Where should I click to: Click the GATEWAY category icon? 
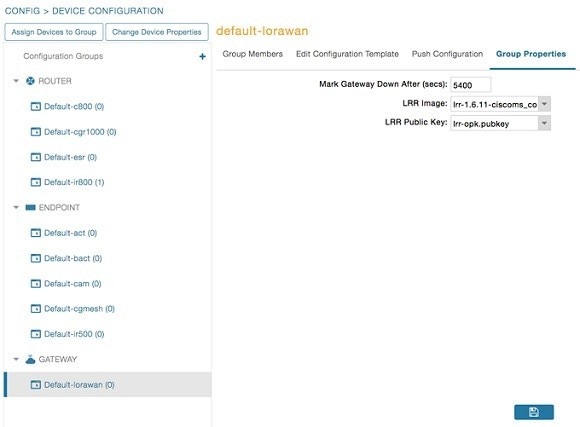(30, 359)
